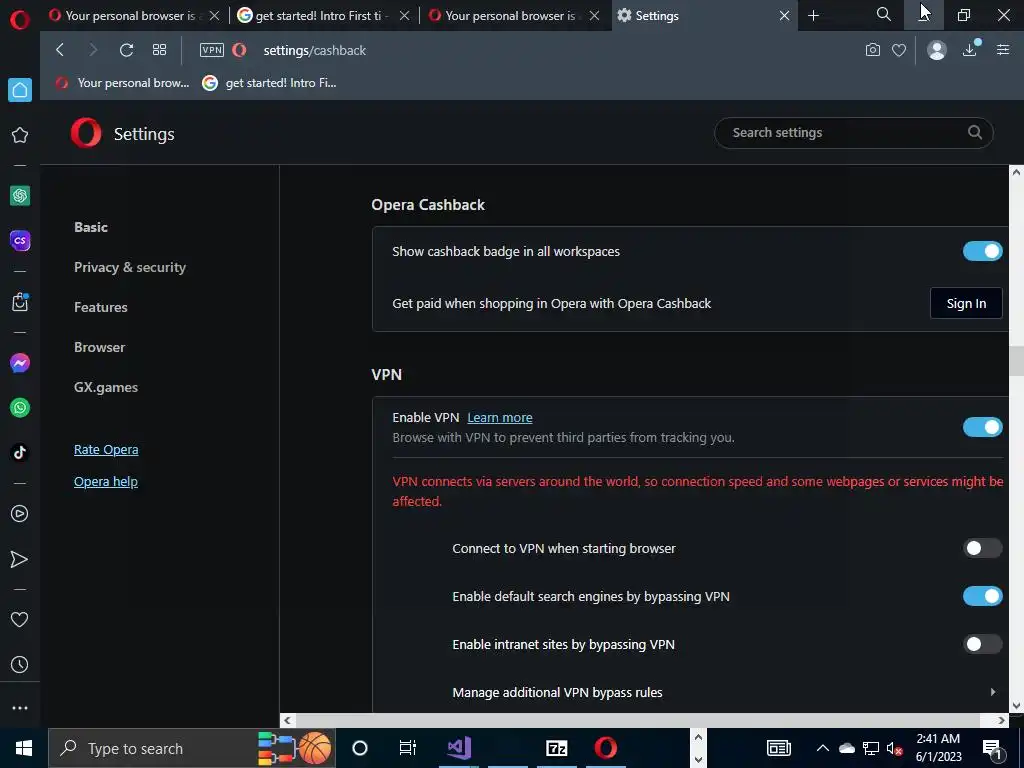Screen dimensions: 1024x768
Task: Select the Basic settings section
Action: tap(91, 227)
